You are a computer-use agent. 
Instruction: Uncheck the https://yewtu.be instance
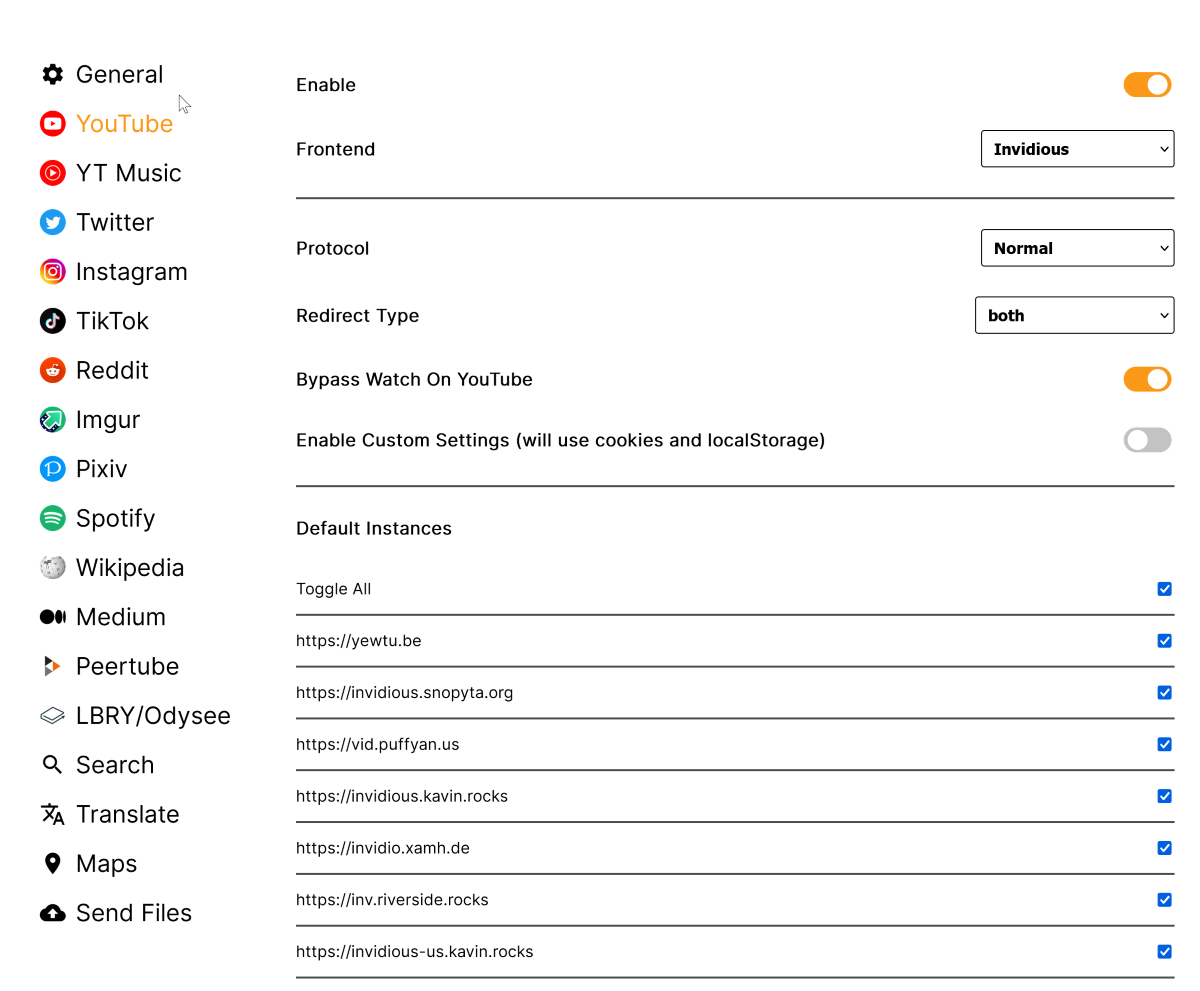tap(1164, 641)
